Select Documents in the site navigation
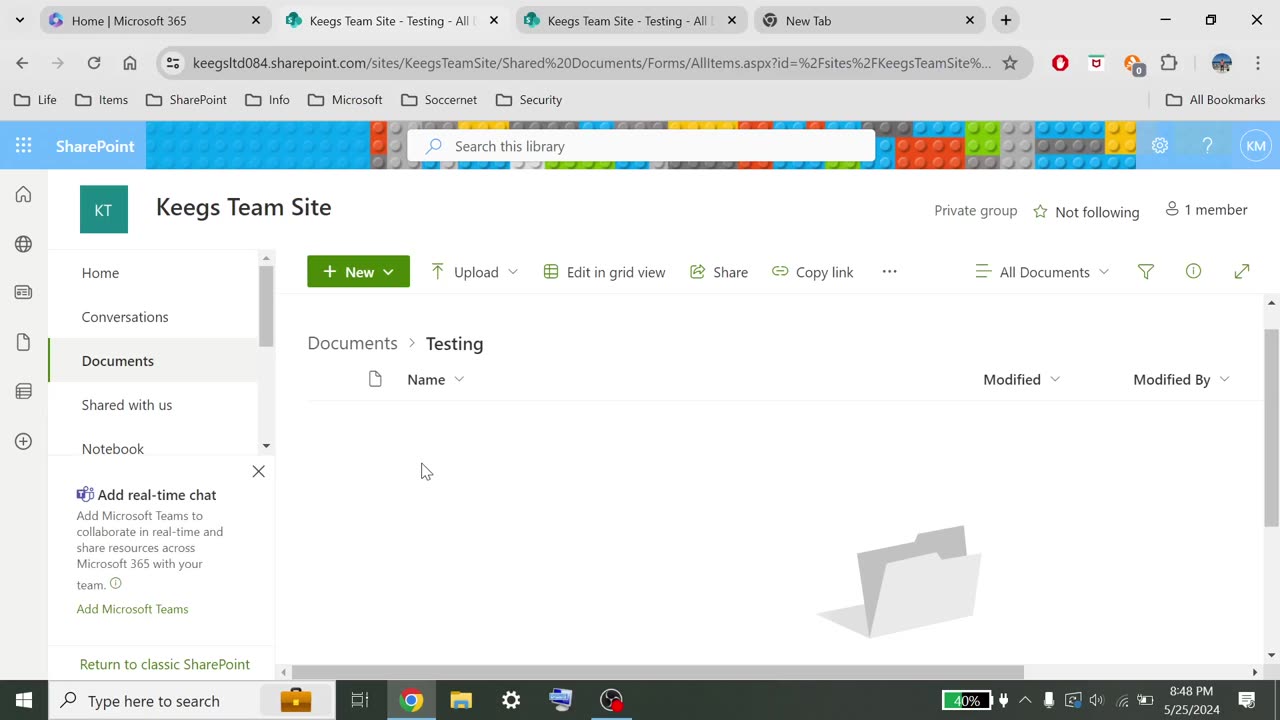 click(118, 361)
